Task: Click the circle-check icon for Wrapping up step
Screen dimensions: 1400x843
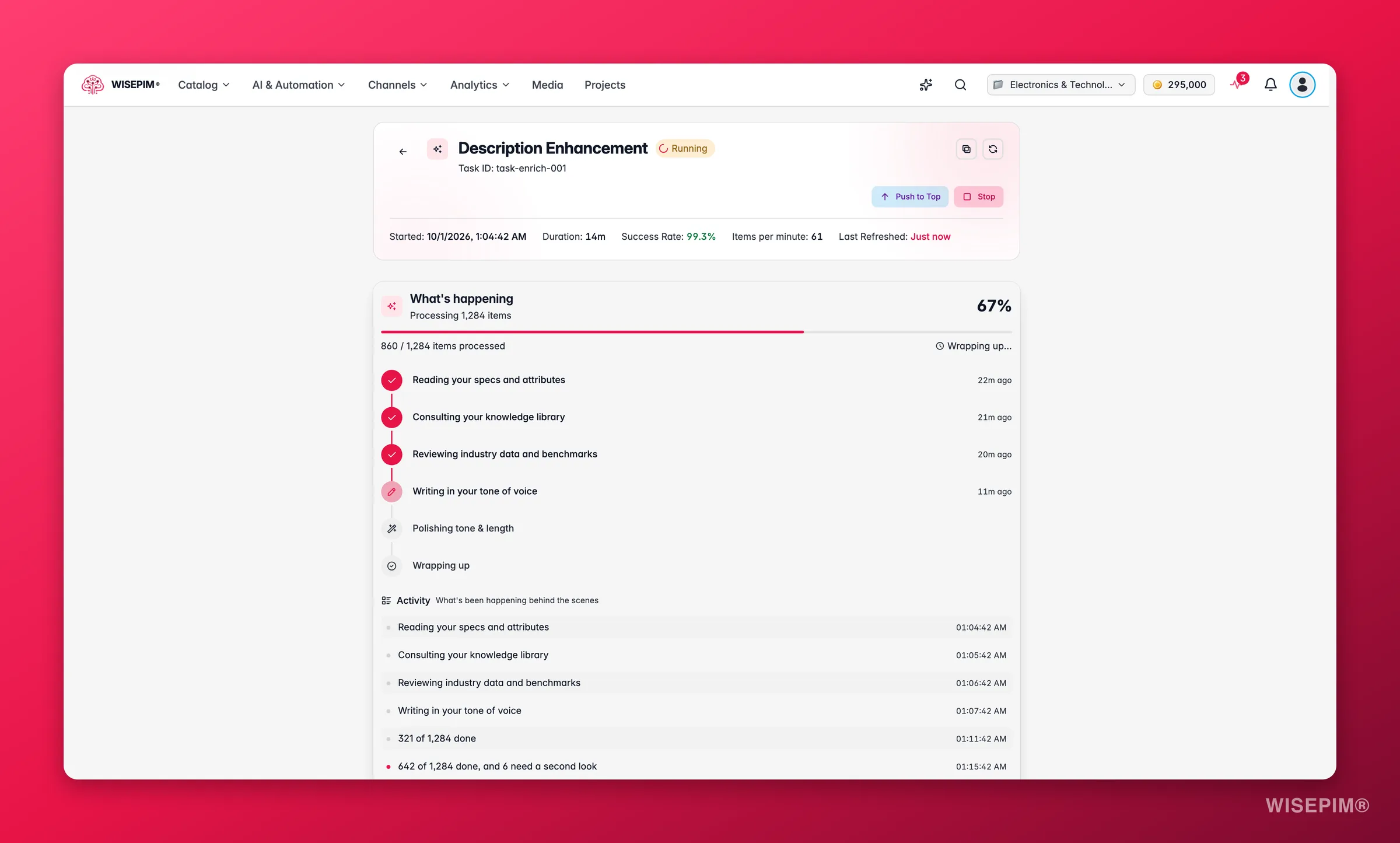Action: (391, 566)
